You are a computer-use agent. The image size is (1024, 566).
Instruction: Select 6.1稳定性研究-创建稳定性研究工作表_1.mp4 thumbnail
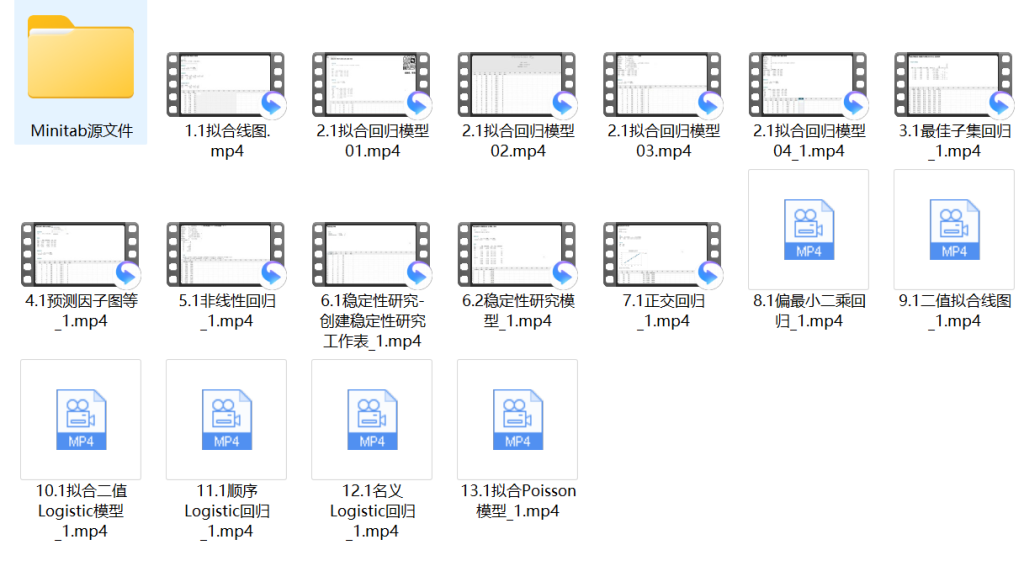[372, 255]
